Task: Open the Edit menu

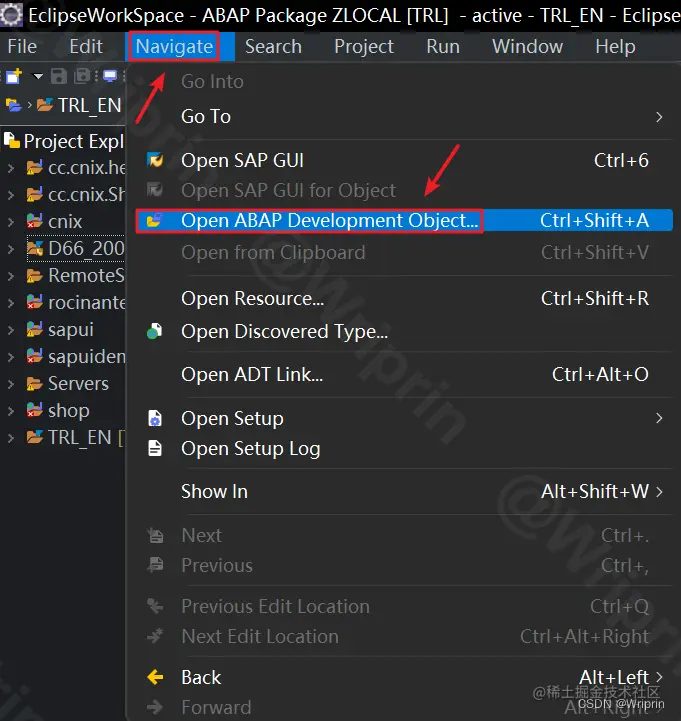Action: pyautogui.click(x=86, y=46)
